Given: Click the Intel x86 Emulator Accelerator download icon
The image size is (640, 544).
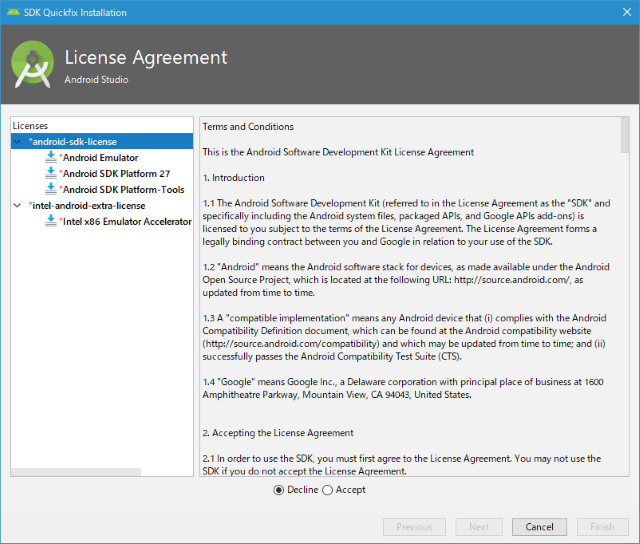Looking at the screenshot, I should [51, 221].
